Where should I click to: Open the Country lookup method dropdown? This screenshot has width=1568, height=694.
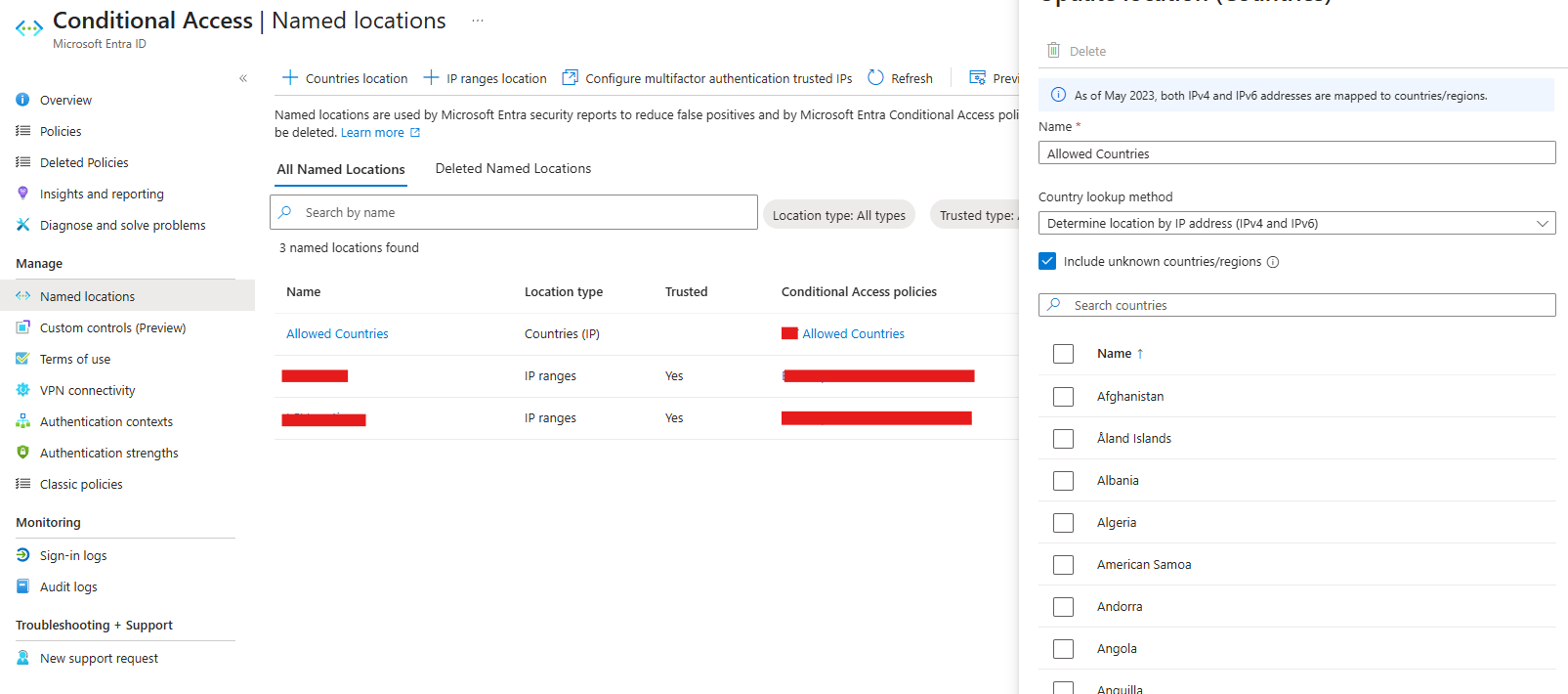(1296, 223)
